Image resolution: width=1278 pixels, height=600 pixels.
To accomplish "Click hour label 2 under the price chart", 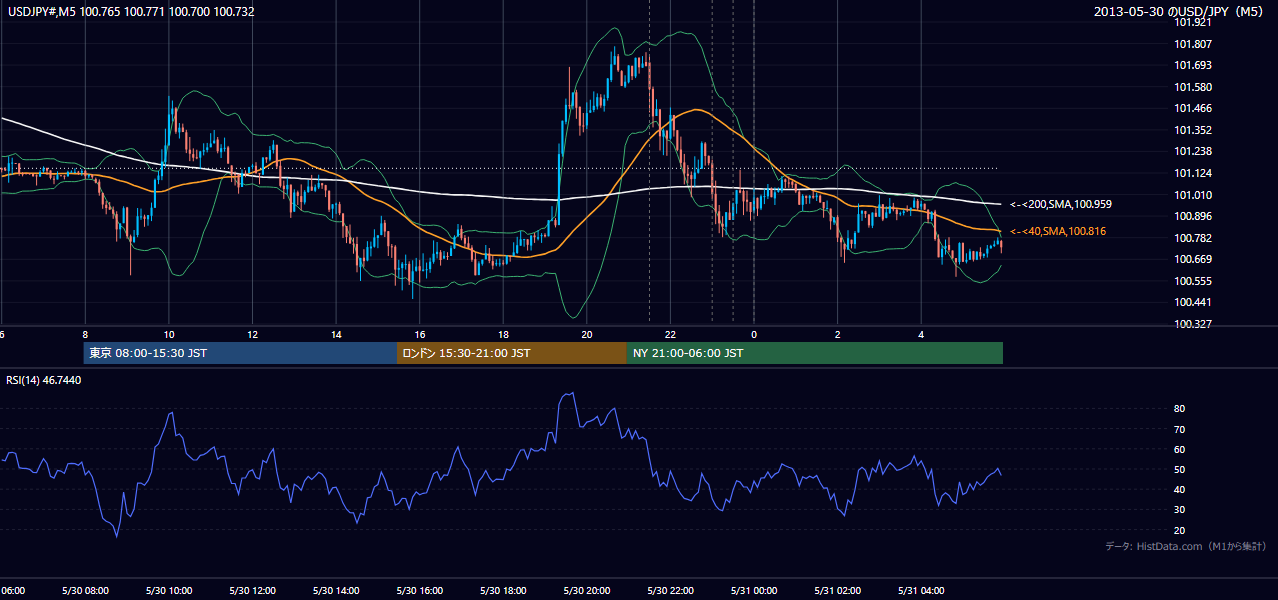I will 838,334.
